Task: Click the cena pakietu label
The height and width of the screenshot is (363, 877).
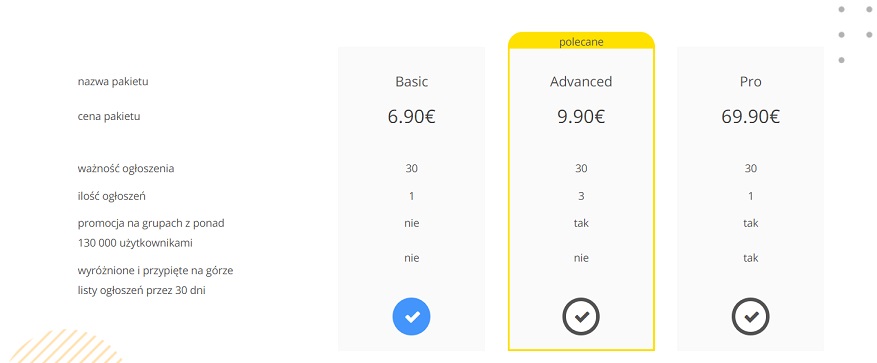Action: click(109, 117)
